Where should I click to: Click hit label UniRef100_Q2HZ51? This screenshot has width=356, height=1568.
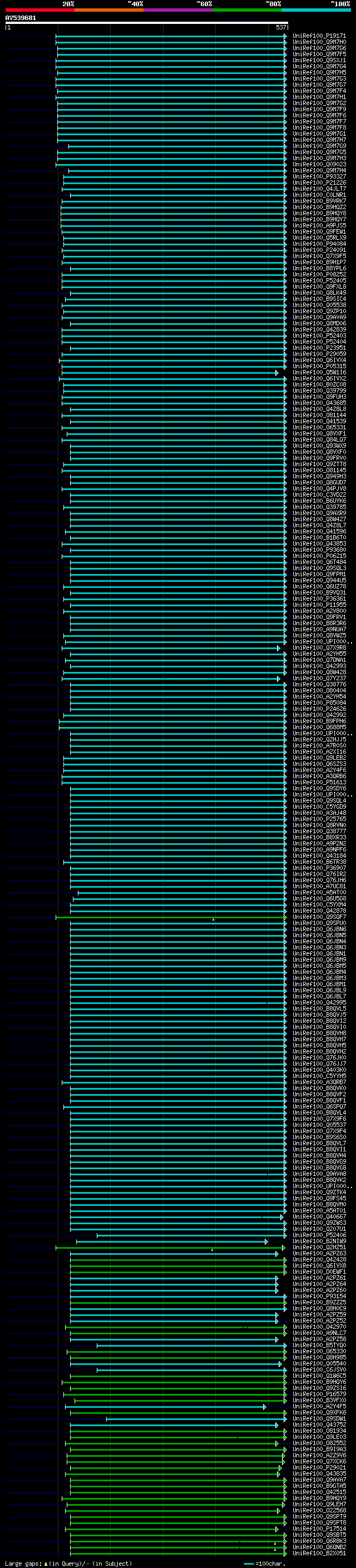point(319,1247)
